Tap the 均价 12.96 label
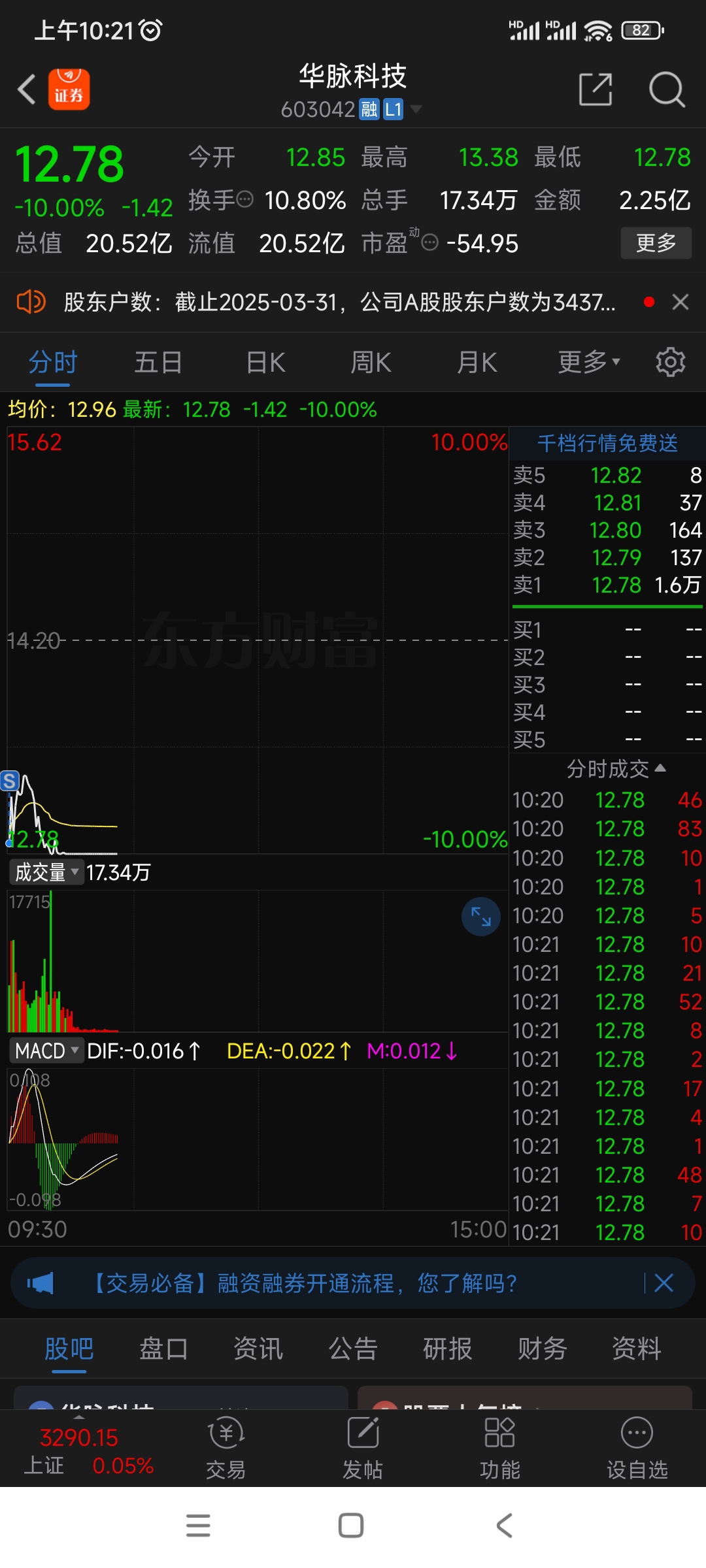 62,410
